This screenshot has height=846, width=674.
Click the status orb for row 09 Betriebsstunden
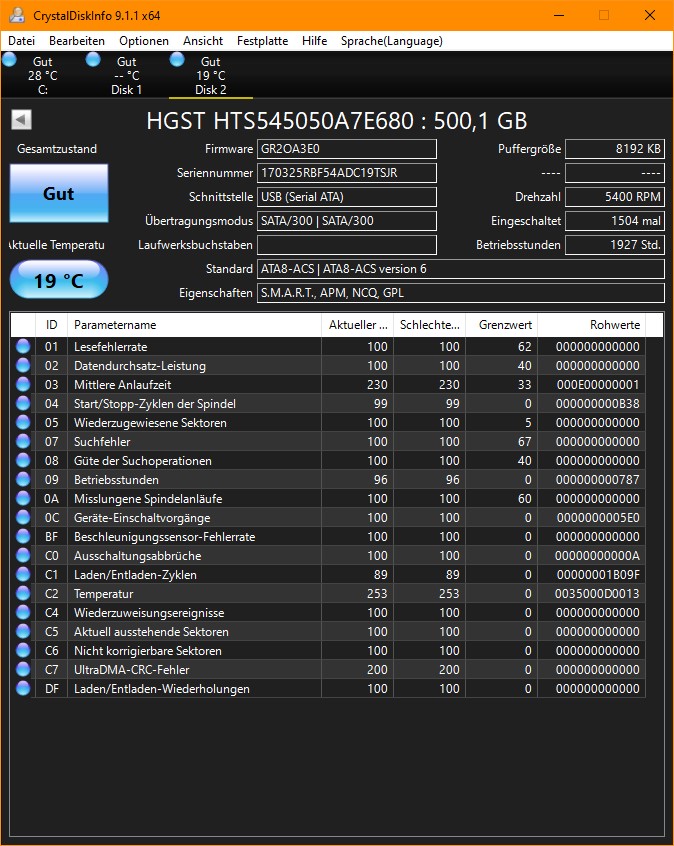click(x=23, y=479)
